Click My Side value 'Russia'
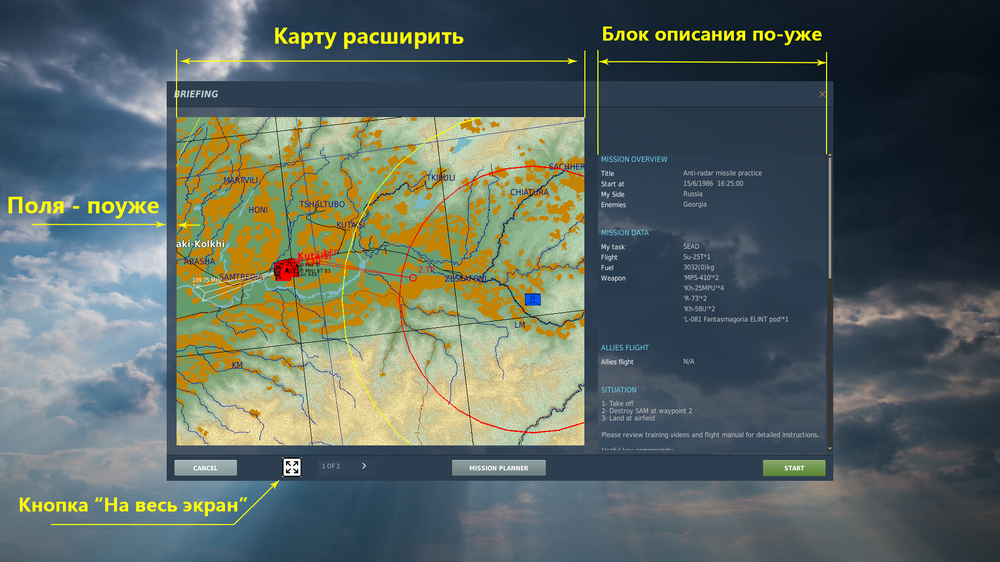The width and height of the screenshot is (1000, 562). pos(693,194)
